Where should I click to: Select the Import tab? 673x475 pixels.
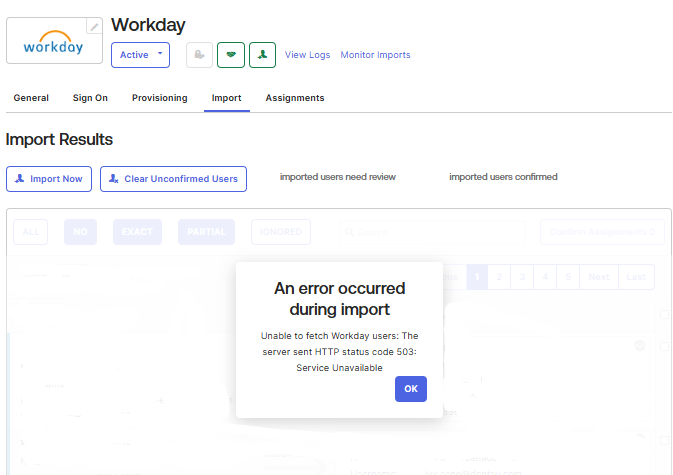(x=227, y=98)
